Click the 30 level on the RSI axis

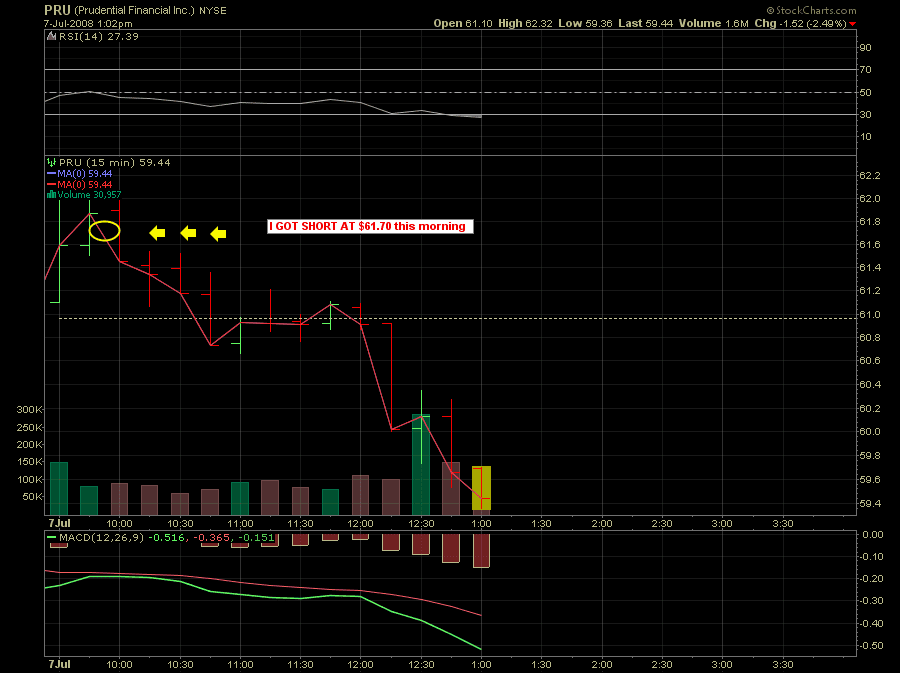(866, 115)
